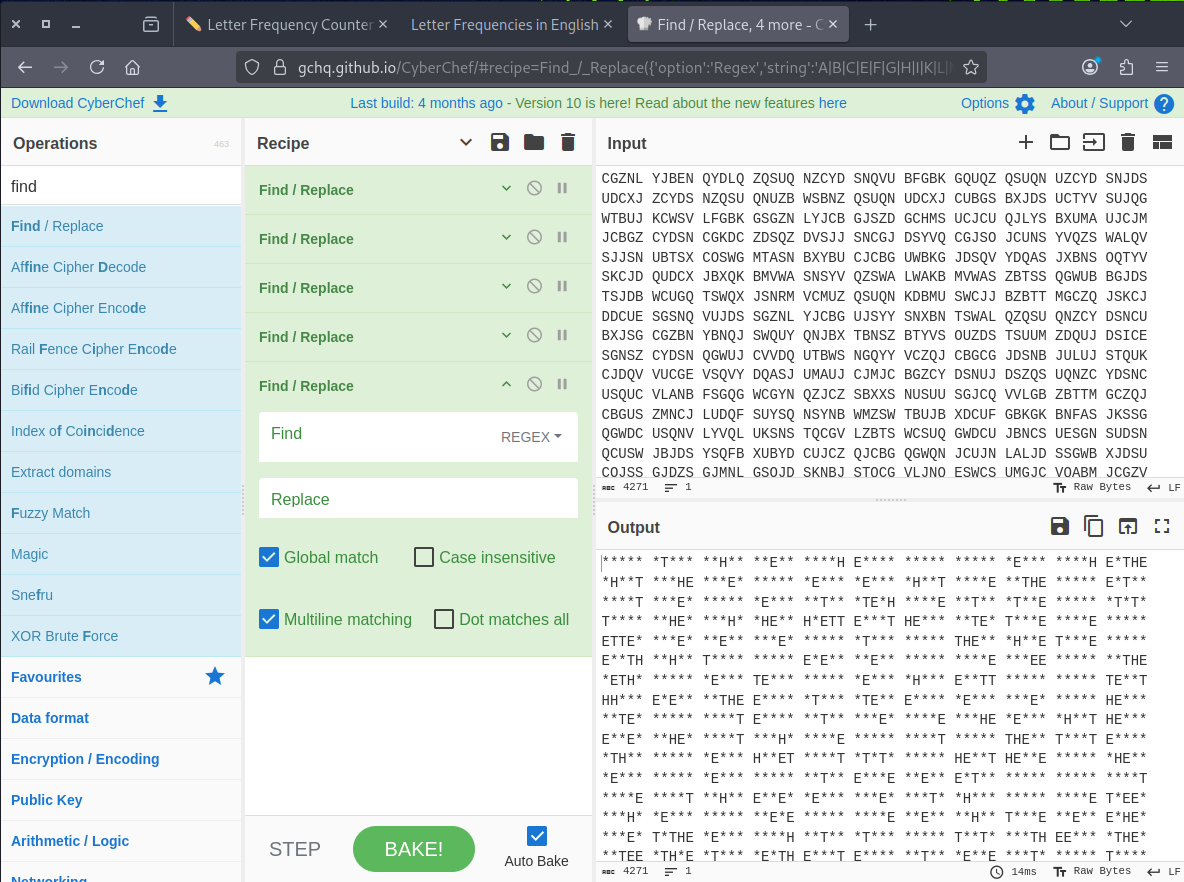Screen dimensions: 1184x882
Task: Load a recipe using the folder icon
Action: 534,142
